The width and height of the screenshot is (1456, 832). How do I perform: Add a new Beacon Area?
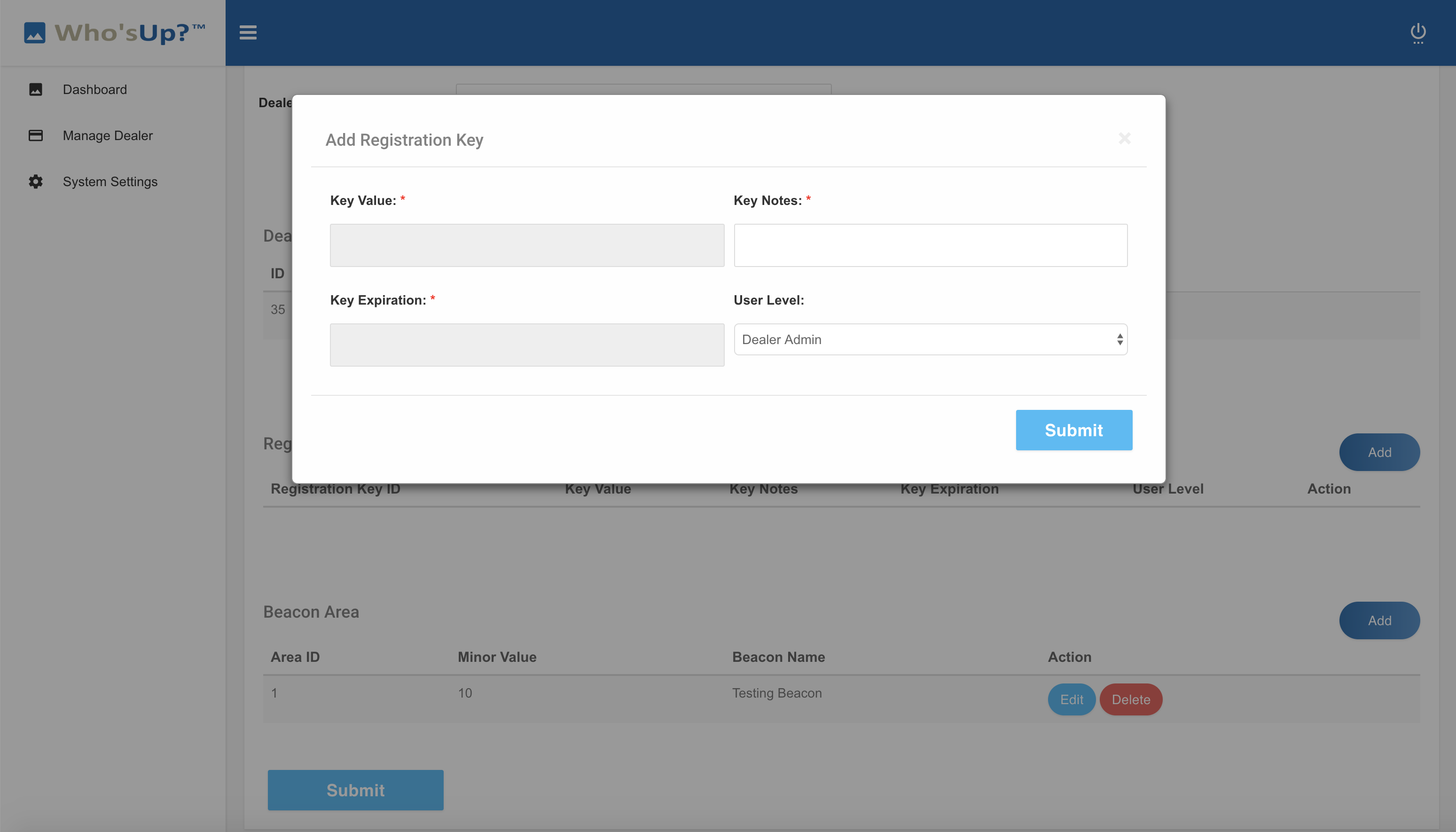(x=1379, y=620)
